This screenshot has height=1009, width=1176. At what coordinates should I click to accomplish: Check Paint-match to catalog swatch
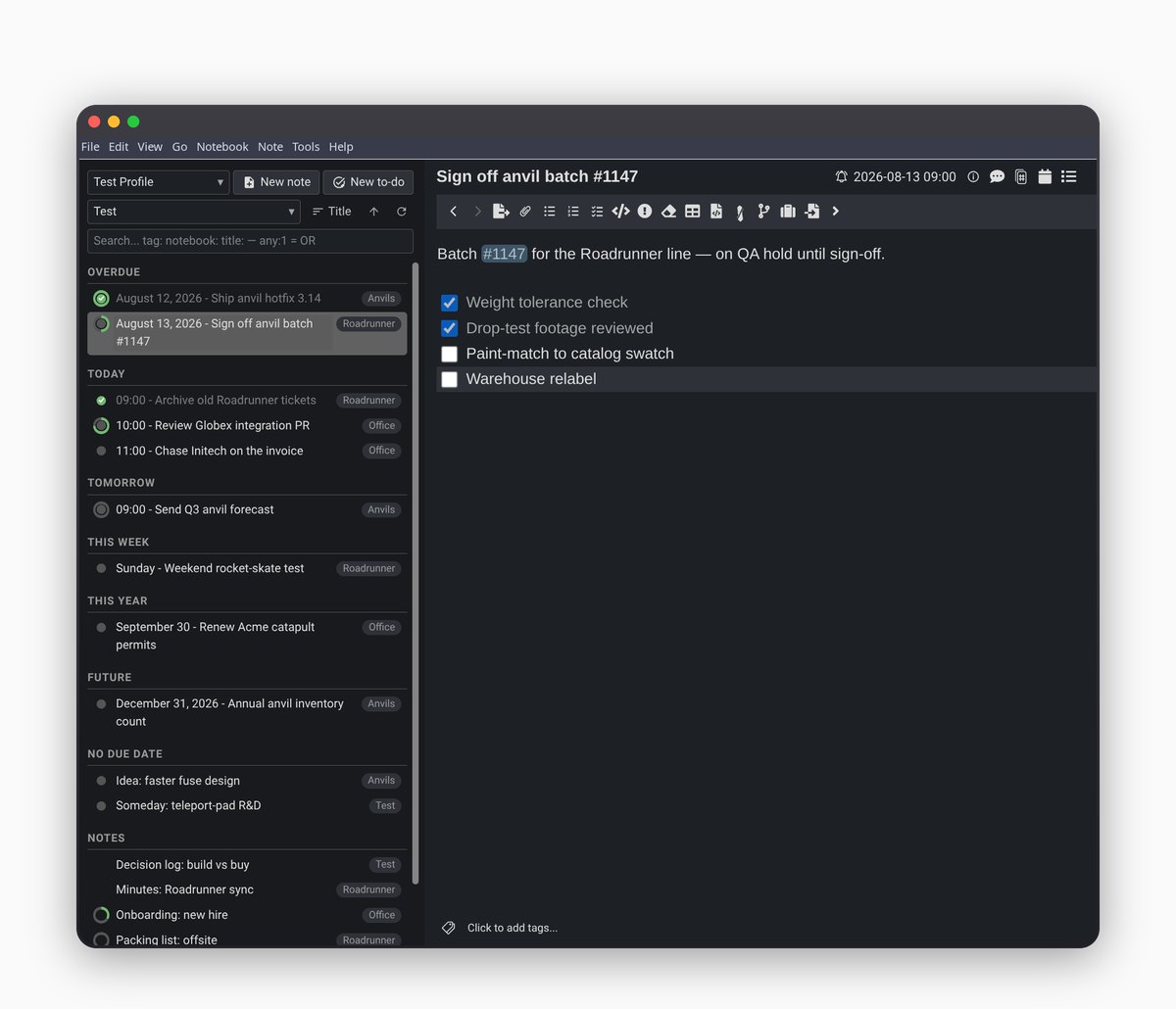(450, 354)
